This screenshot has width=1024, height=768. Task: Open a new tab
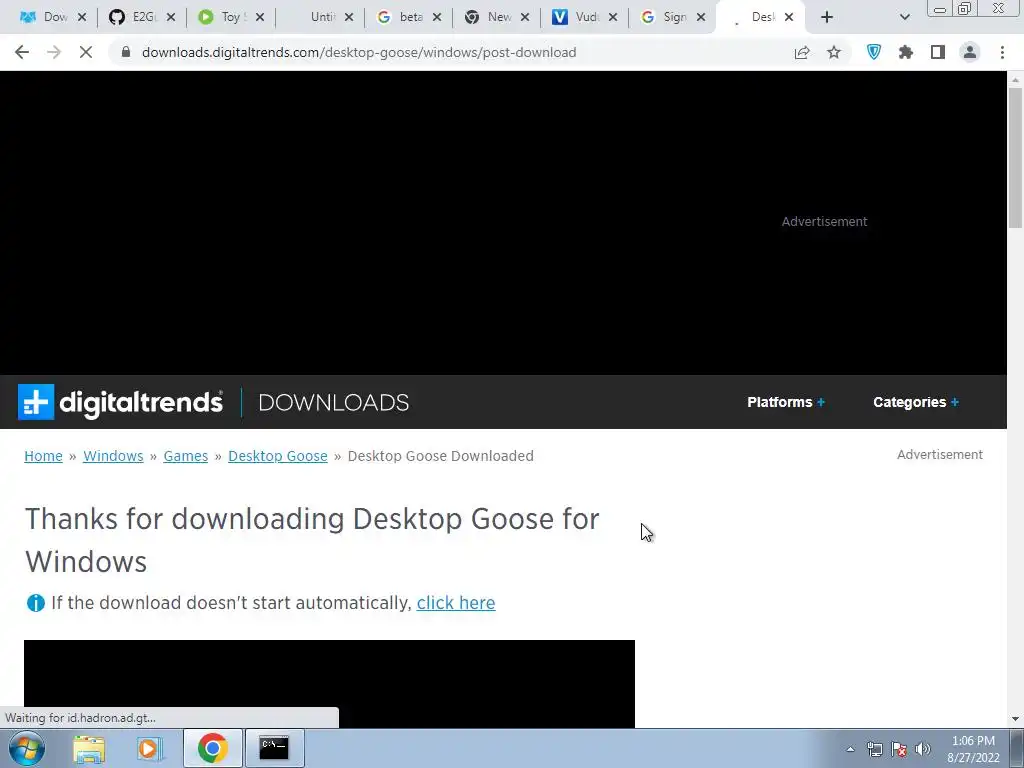pyautogui.click(x=827, y=17)
